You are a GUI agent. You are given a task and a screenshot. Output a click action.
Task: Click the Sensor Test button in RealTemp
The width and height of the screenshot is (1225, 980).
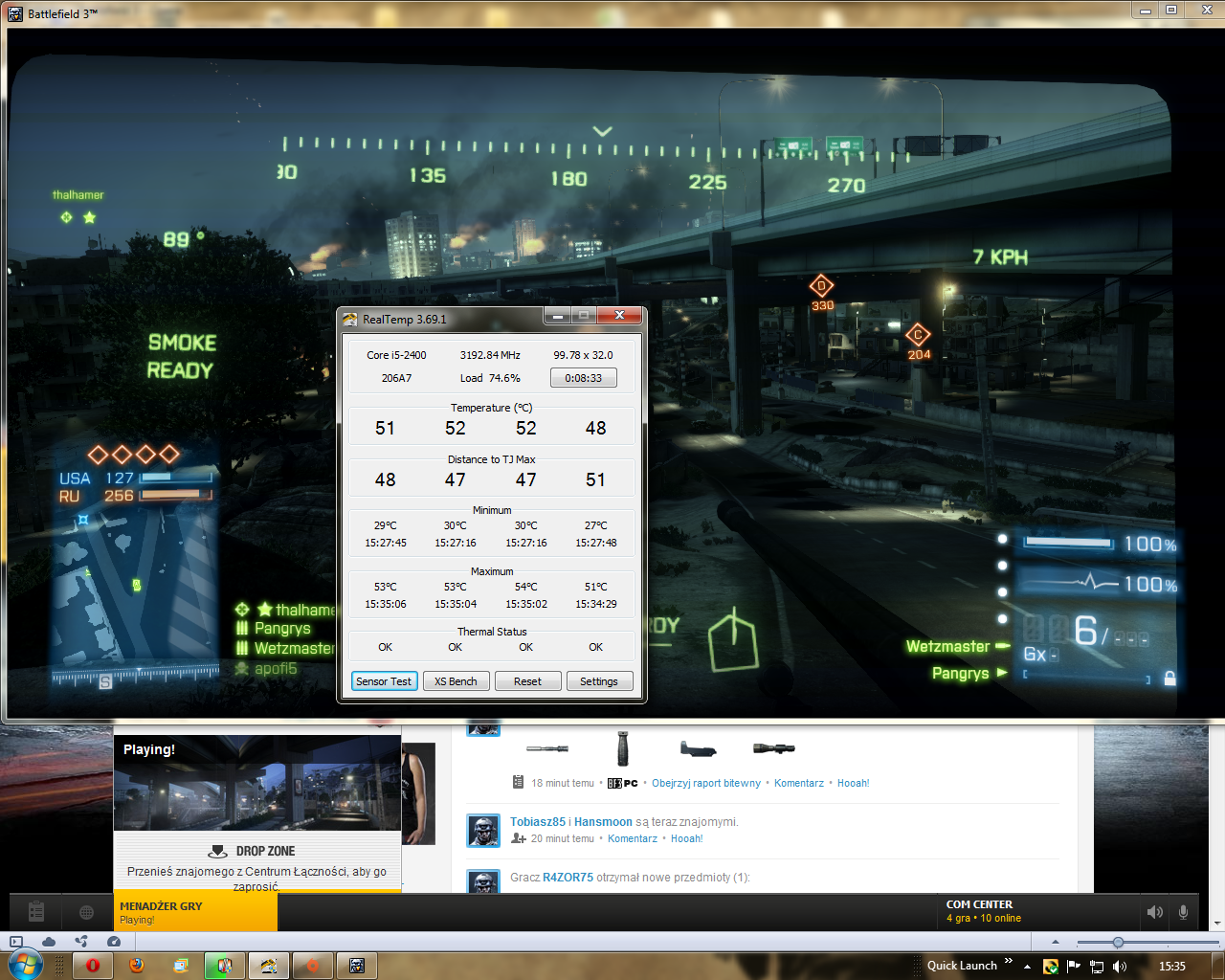point(384,681)
